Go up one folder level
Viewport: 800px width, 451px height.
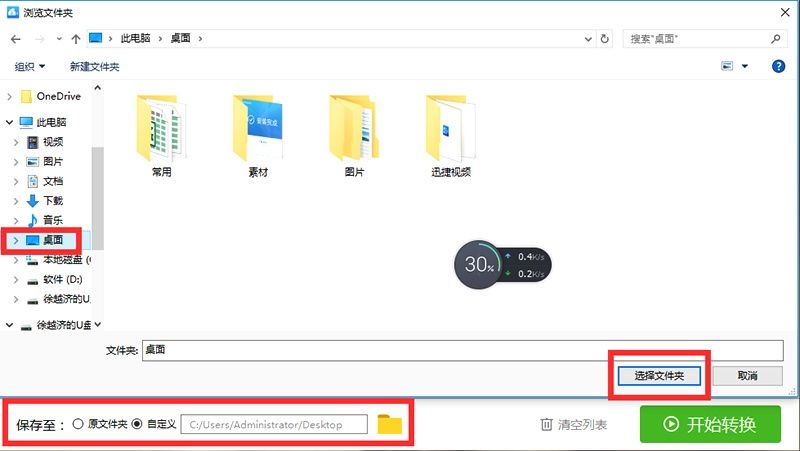click(76, 39)
